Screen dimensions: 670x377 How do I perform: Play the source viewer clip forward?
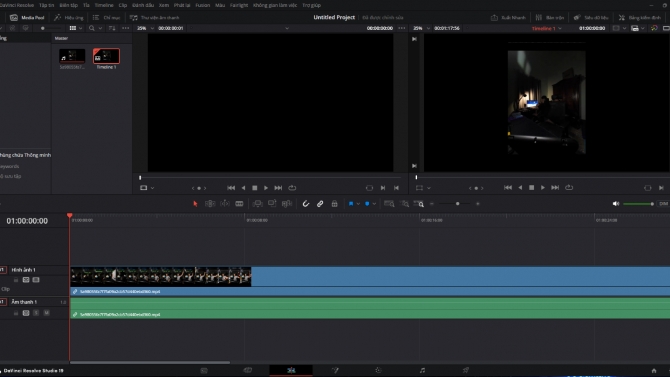tap(266, 188)
